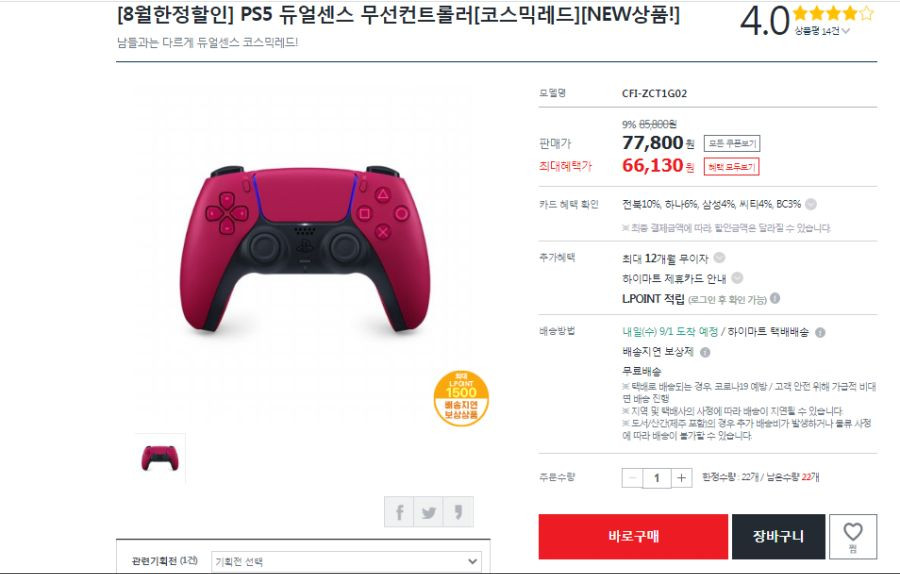
Task: Open info icon beside 배송지연 보상제
Action: (705, 352)
